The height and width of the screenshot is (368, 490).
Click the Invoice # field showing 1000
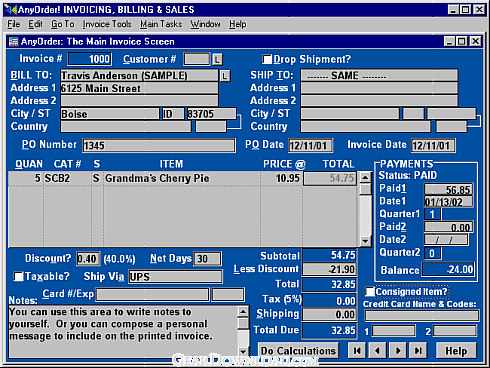pyautogui.click(x=90, y=59)
